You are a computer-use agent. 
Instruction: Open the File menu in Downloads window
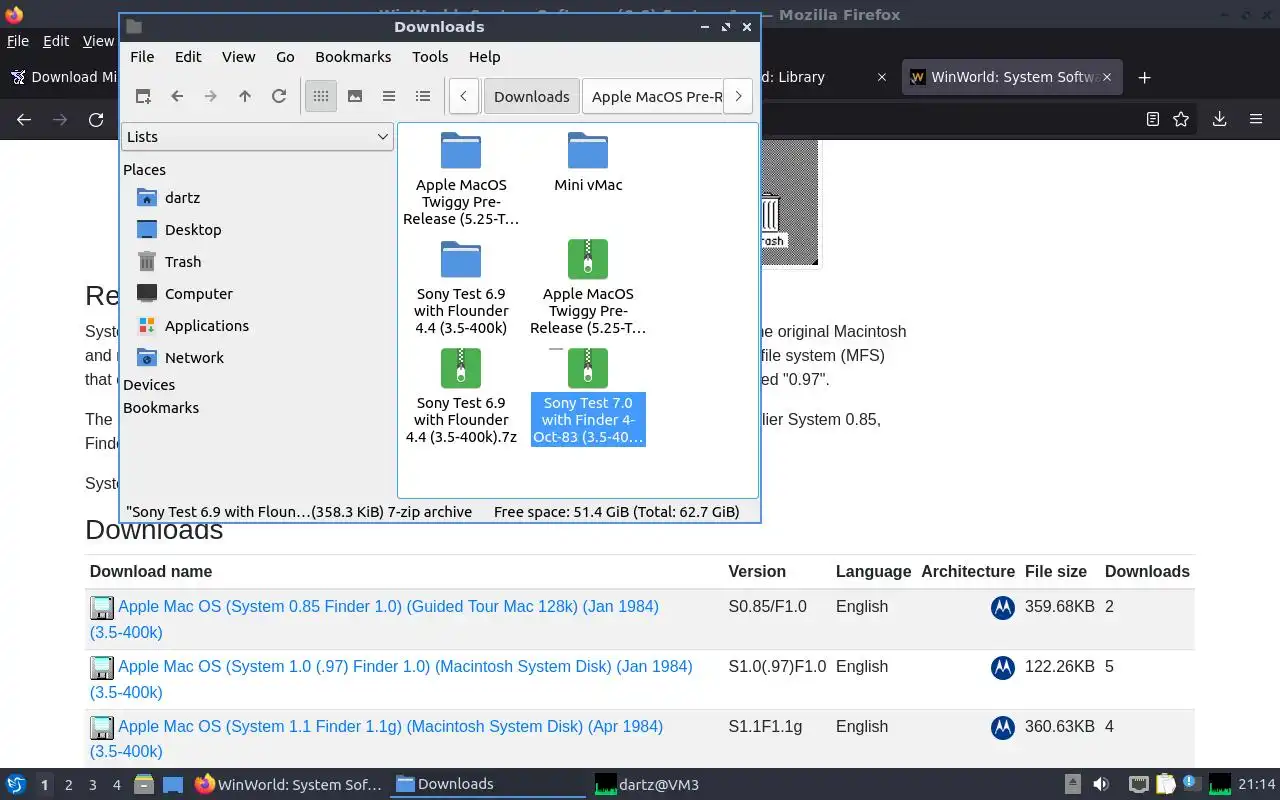[142, 57]
